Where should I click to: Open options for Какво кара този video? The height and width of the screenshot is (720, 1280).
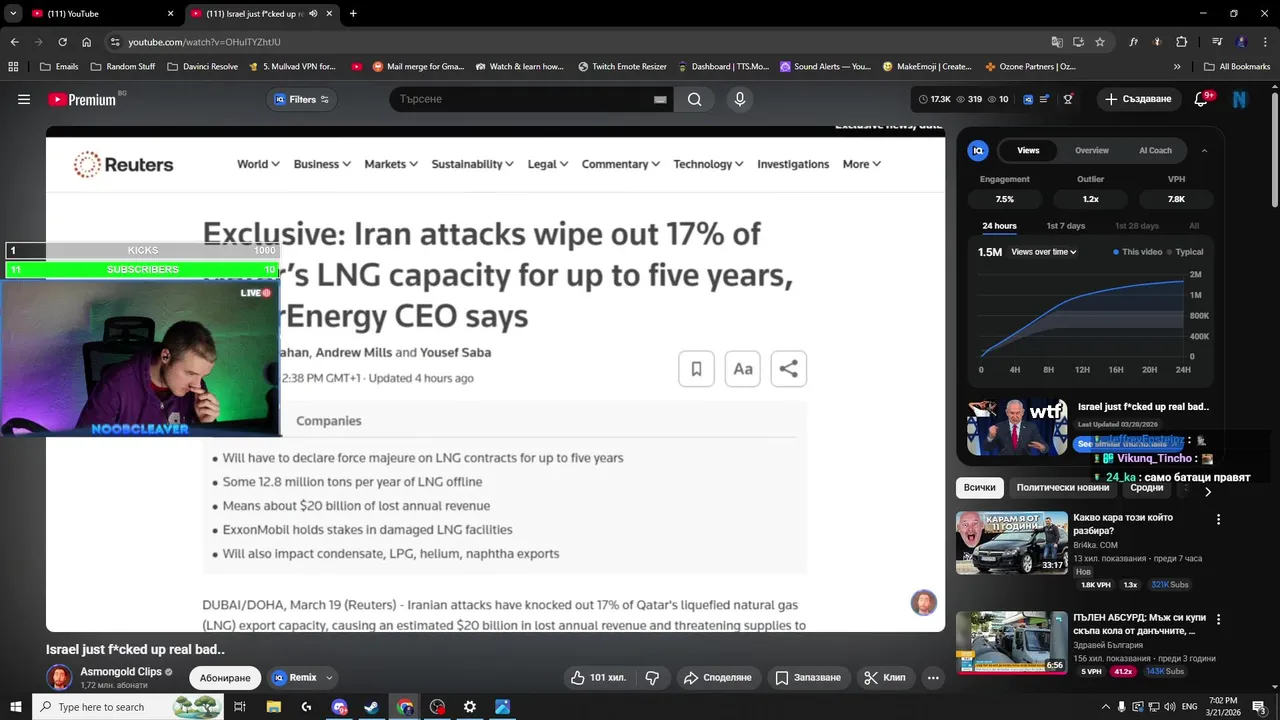point(1218,519)
